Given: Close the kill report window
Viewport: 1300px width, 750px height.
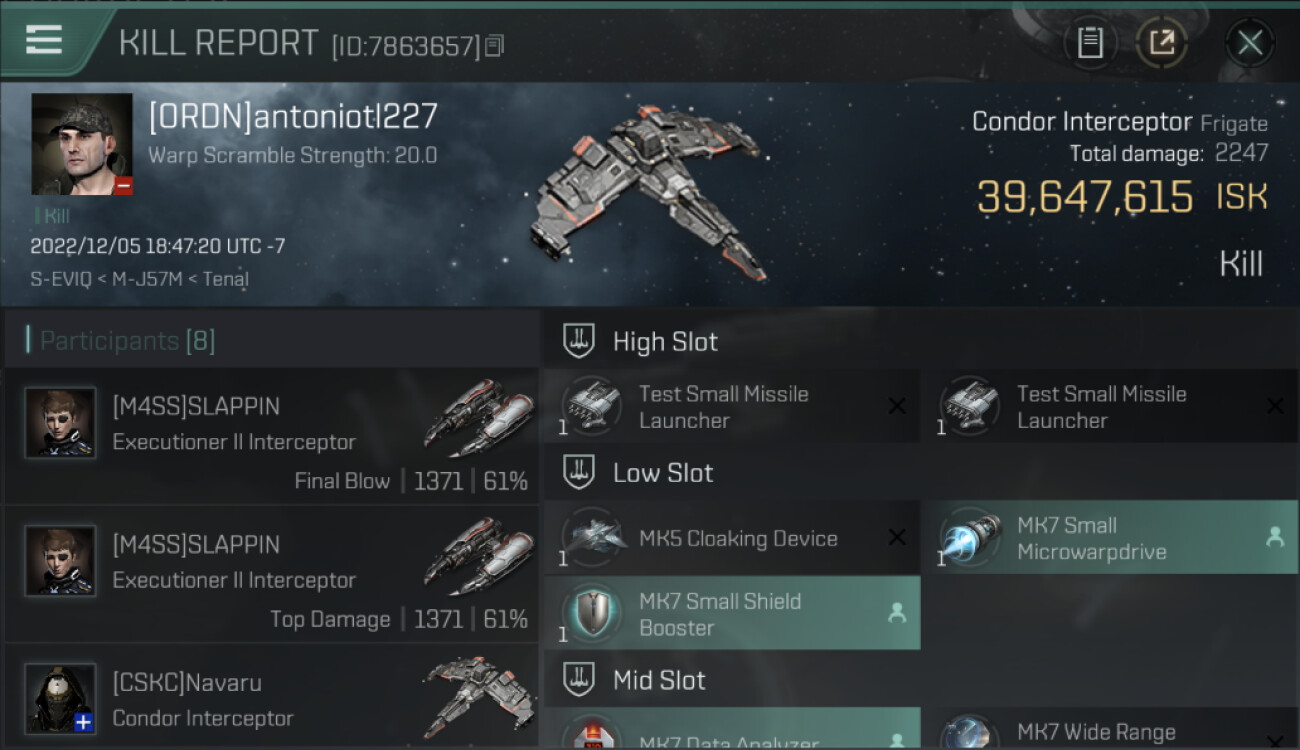Looking at the screenshot, I should tap(1249, 42).
